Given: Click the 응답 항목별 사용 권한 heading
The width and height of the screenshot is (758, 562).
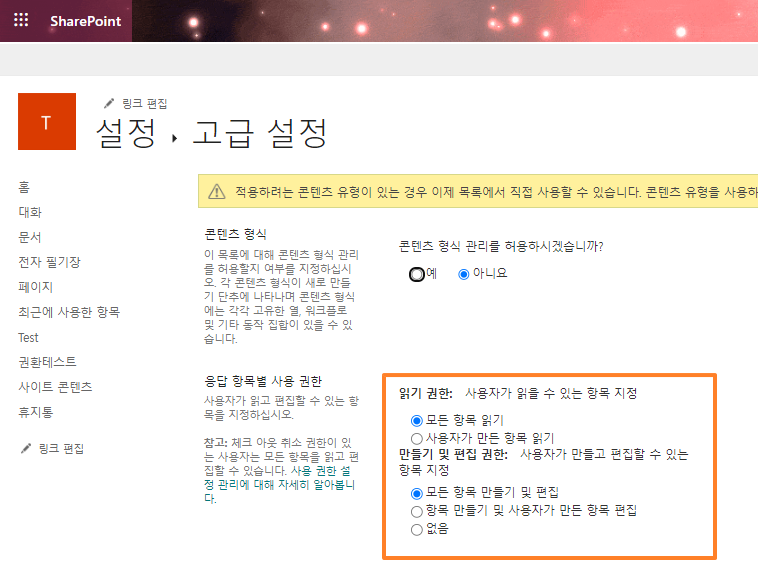Looking at the screenshot, I should click(263, 381).
